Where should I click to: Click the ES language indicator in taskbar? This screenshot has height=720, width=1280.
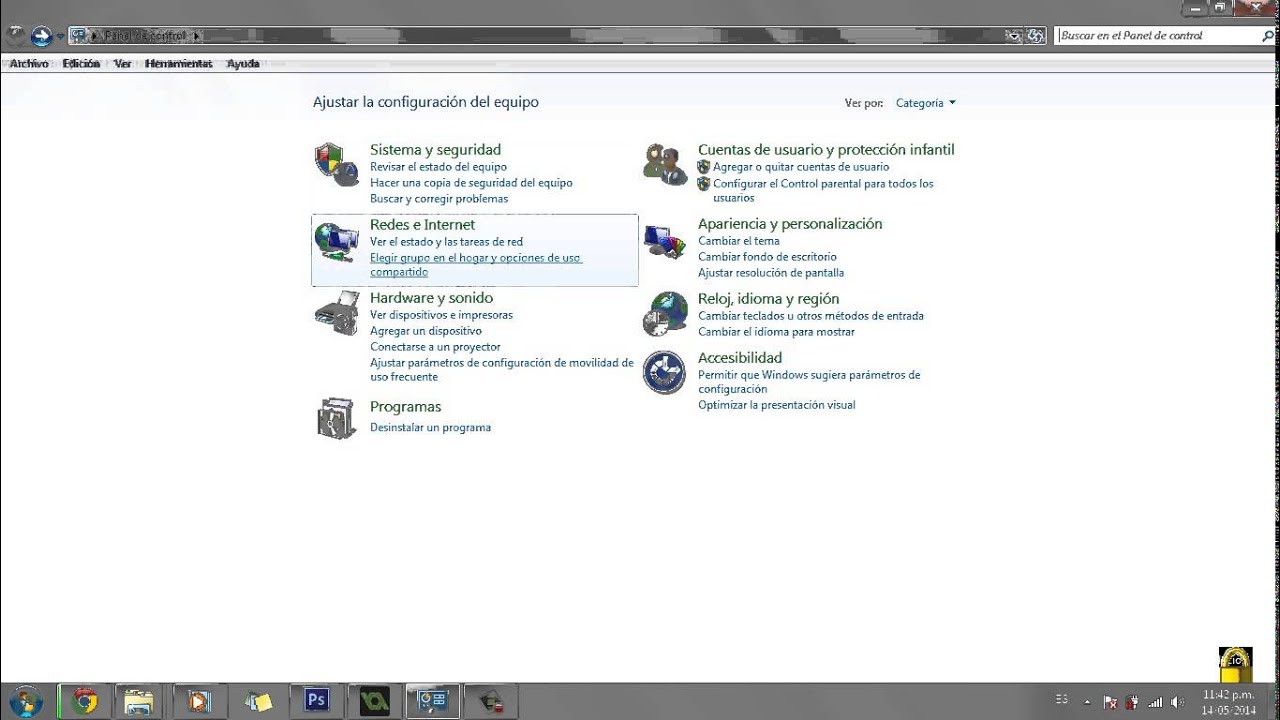click(1061, 699)
